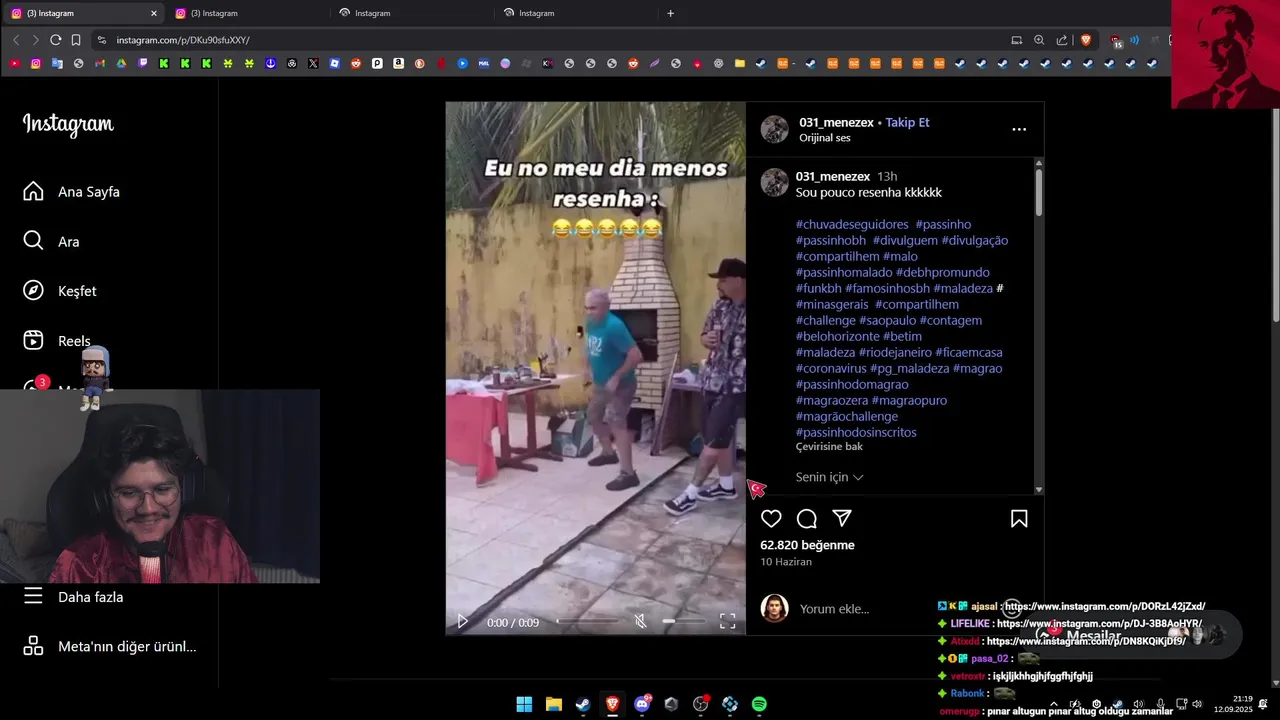Open the yellow folder in bookmarks bar
The image size is (1280, 720).
(740, 63)
